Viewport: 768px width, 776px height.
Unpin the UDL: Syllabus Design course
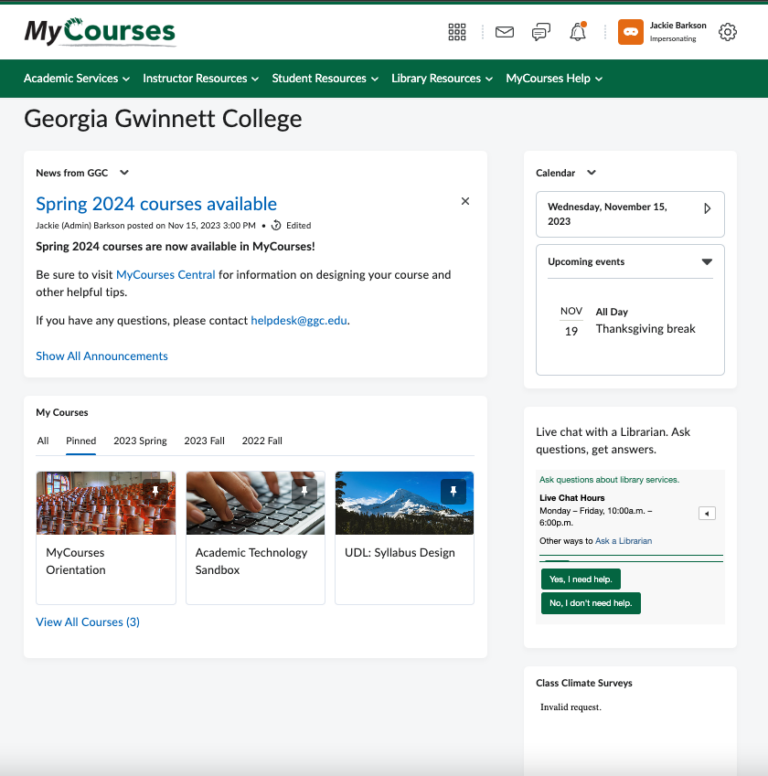[453, 491]
